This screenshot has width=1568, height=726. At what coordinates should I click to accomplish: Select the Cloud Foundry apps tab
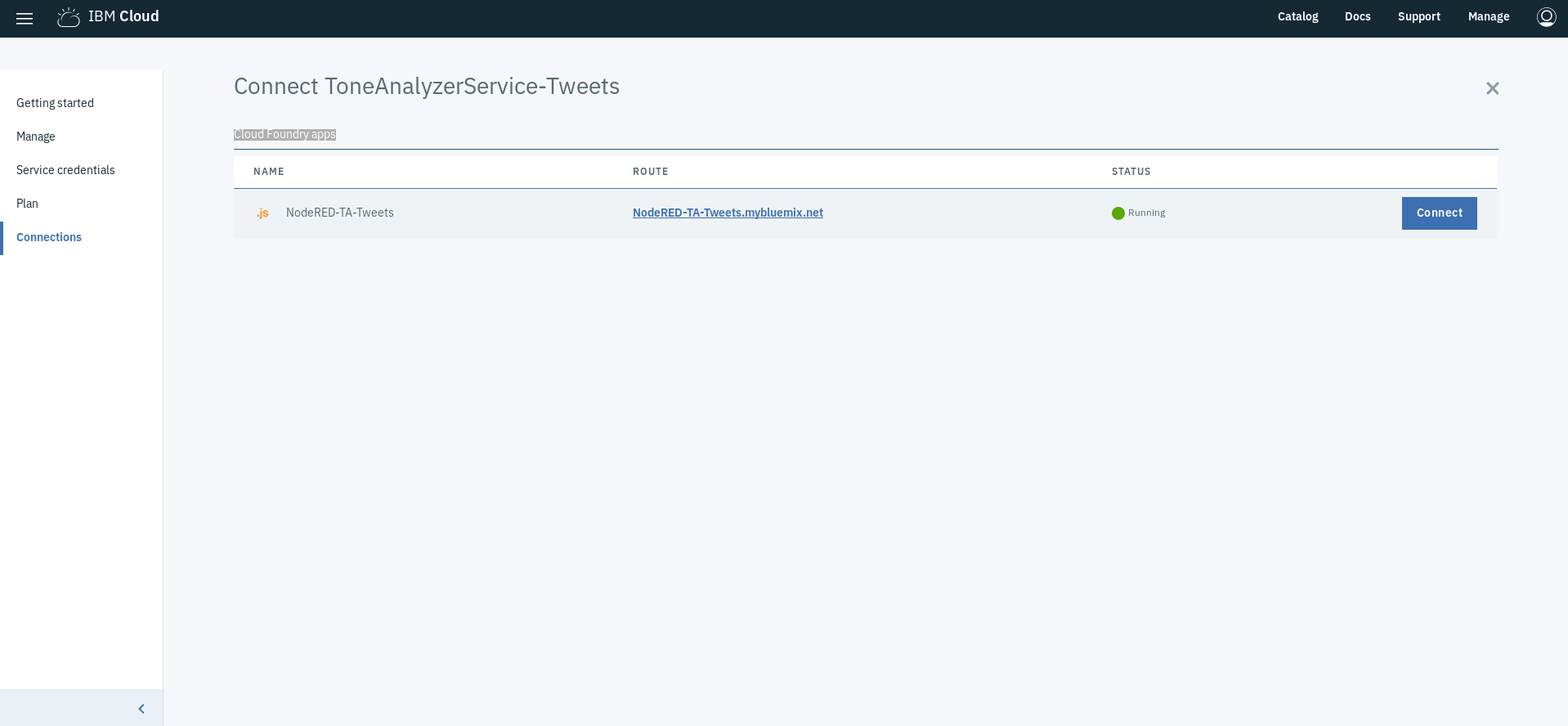click(x=284, y=134)
